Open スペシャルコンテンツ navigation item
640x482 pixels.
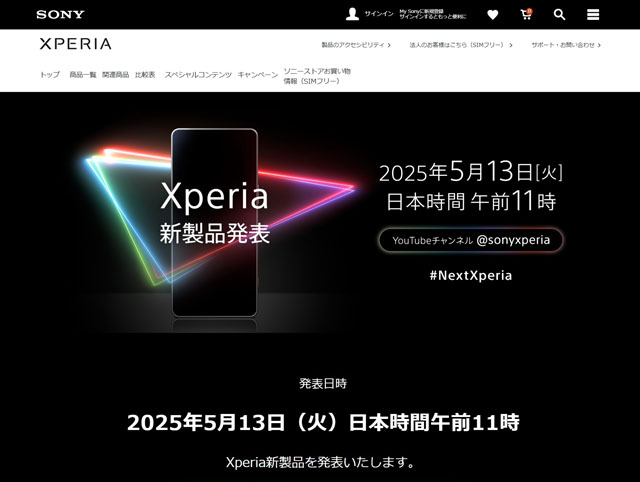pyautogui.click(x=198, y=75)
